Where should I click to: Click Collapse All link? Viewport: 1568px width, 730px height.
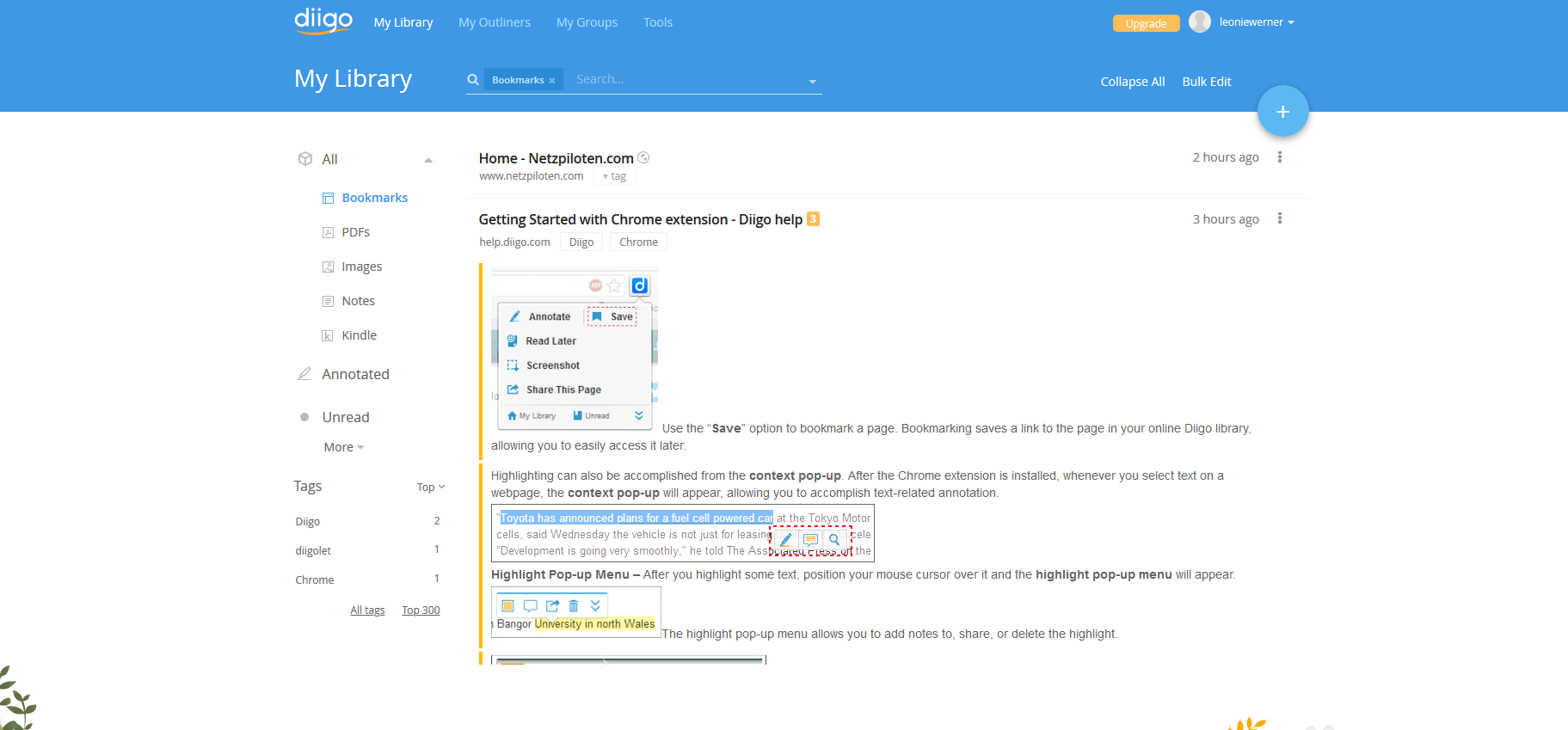coord(1132,82)
